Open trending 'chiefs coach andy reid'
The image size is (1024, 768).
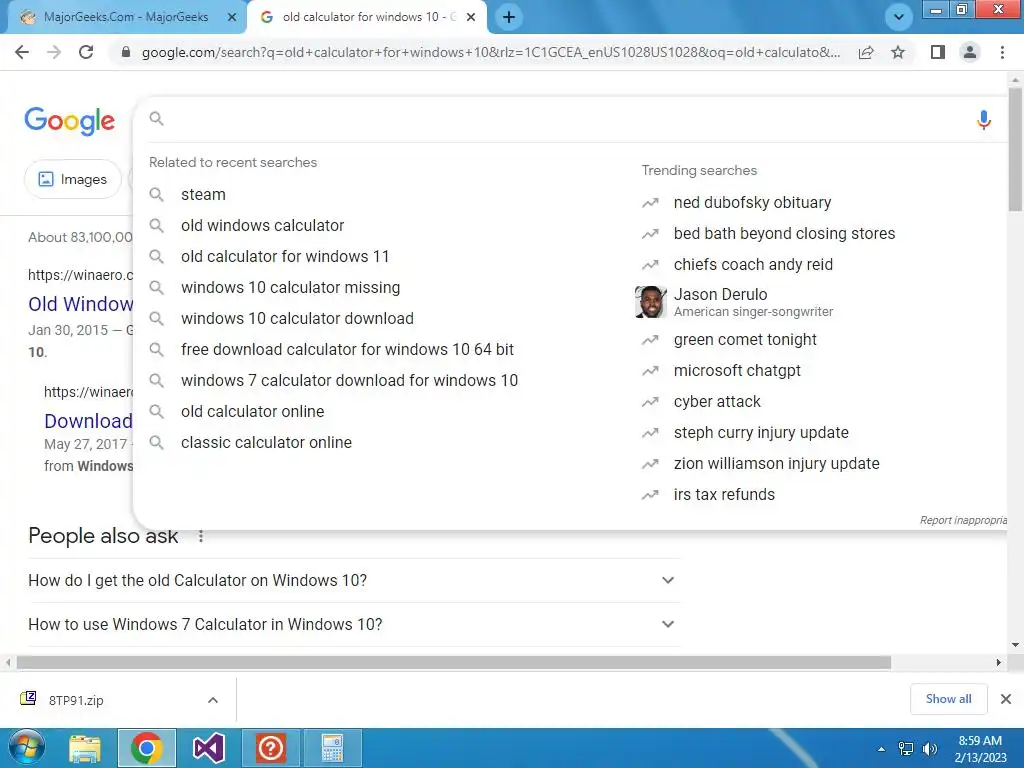[753, 264]
